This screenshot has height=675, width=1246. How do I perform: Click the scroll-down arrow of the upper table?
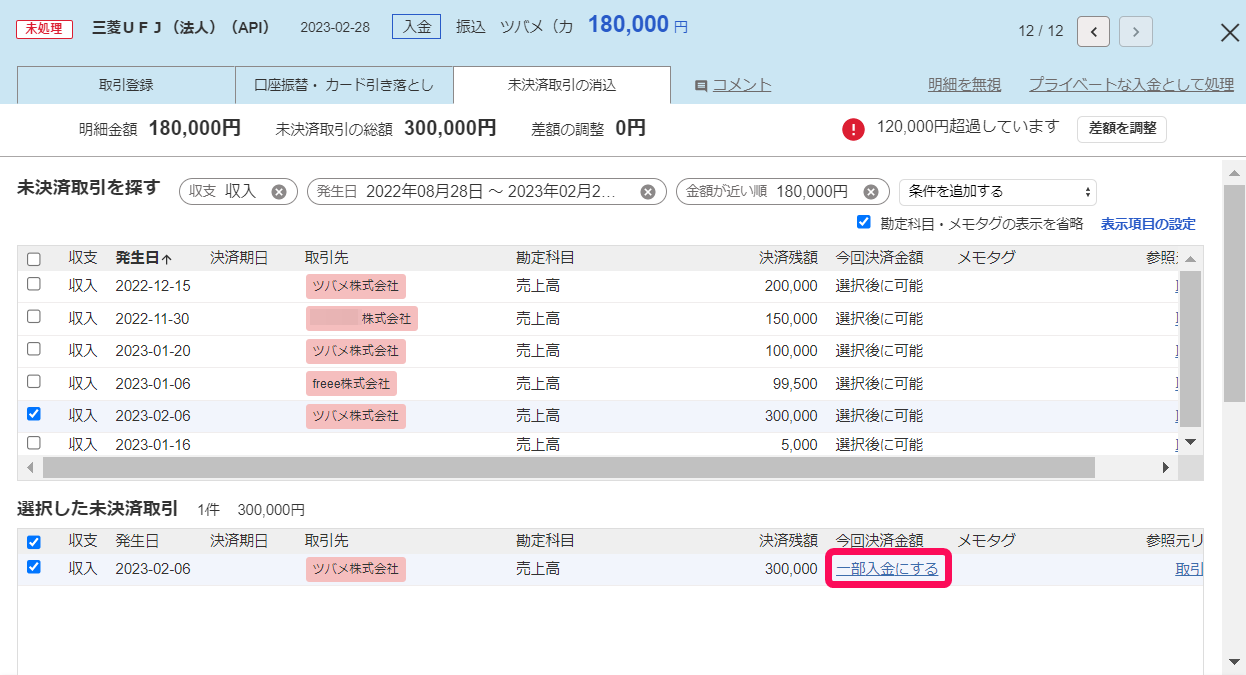point(1190,442)
